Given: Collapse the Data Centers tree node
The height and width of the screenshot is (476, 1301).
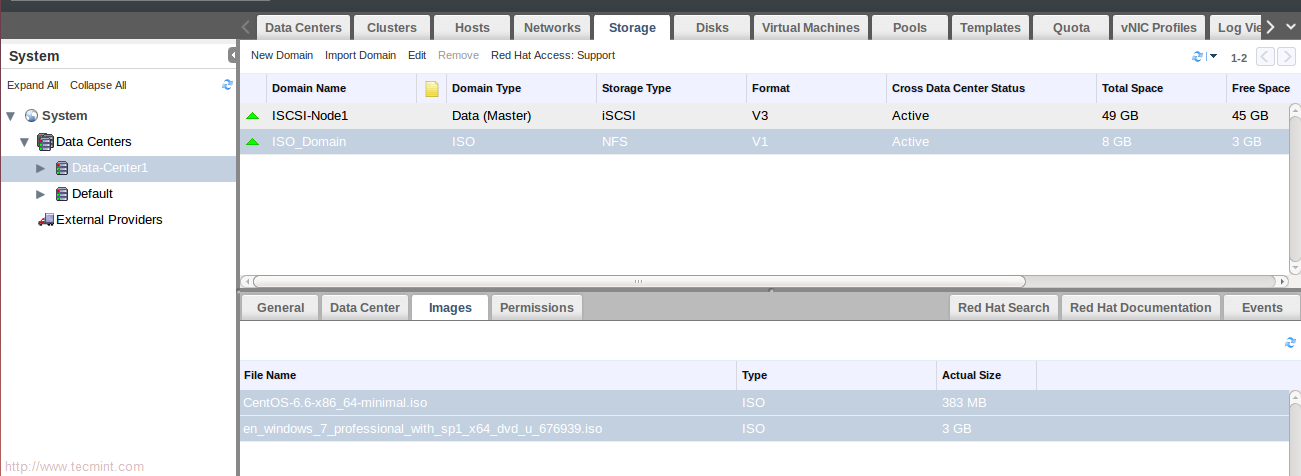Looking at the screenshot, I should point(25,142).
